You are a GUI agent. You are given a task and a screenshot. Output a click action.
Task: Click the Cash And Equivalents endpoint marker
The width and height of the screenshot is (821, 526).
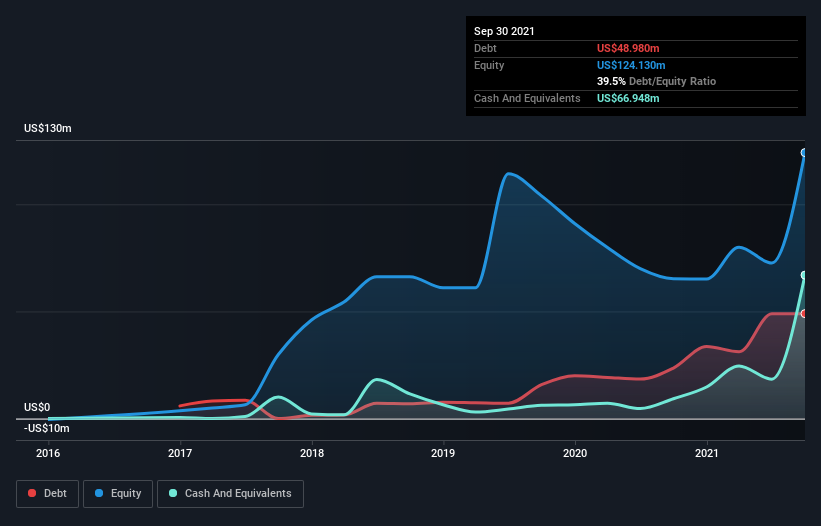tap(804, 275)
